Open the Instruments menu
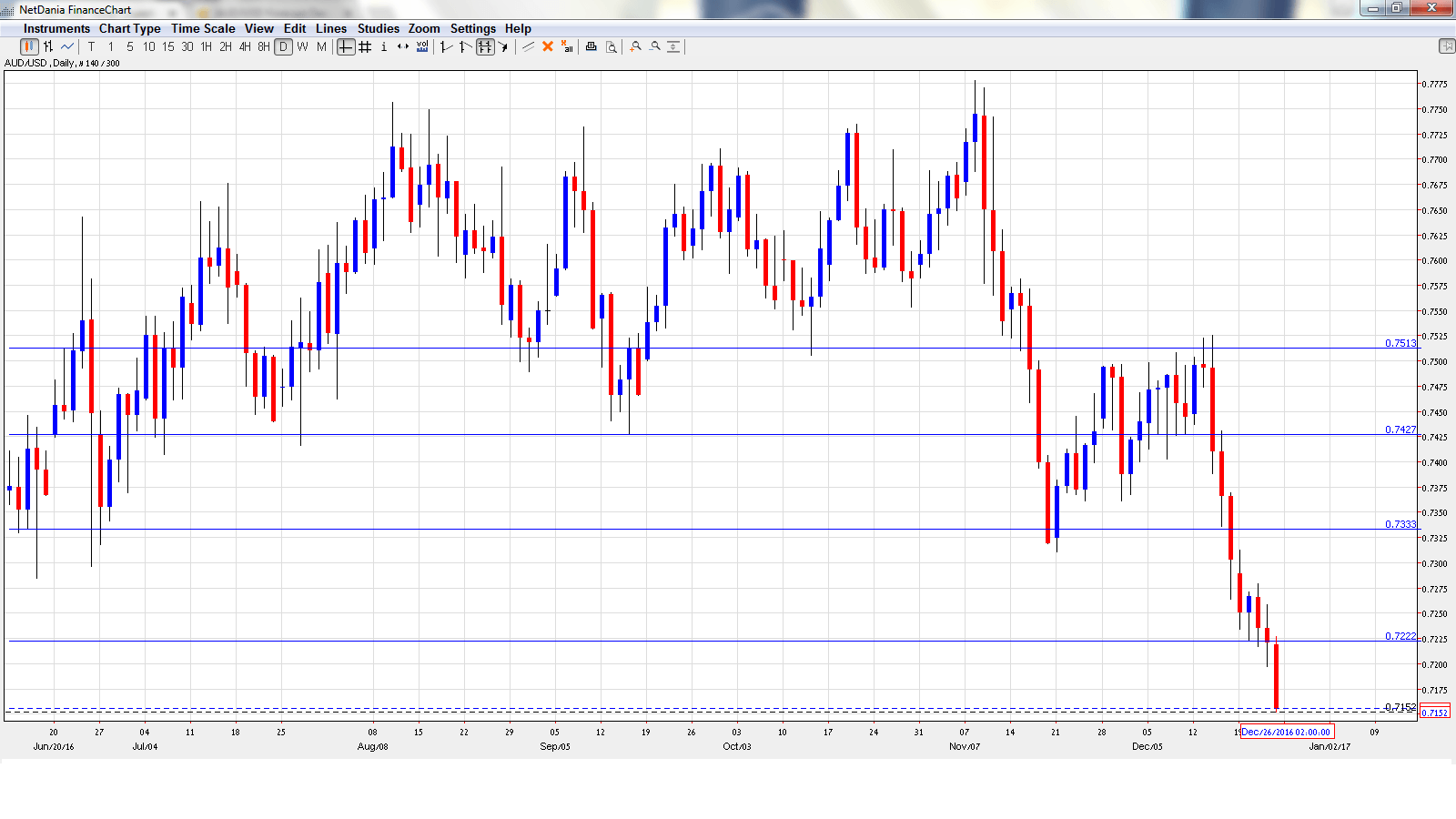Image resolution: width=1456 pixels, height=819 pixels. pyautogui.click(x=56, y=28)
